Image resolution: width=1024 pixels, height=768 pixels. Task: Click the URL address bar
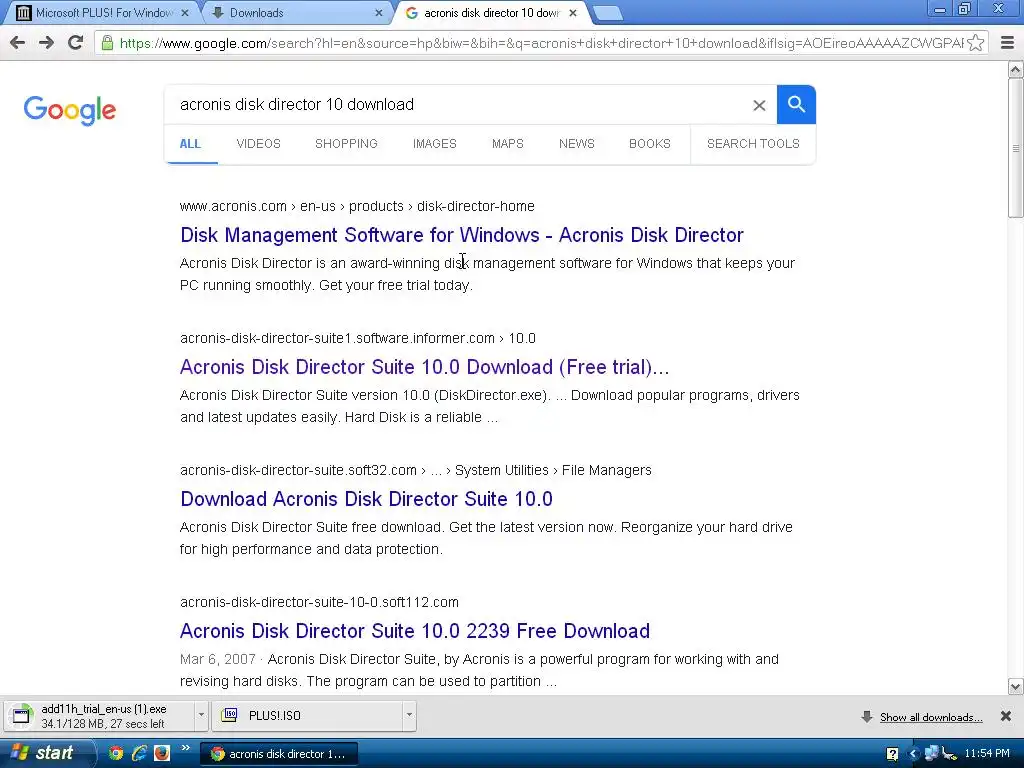click(541, 43)
